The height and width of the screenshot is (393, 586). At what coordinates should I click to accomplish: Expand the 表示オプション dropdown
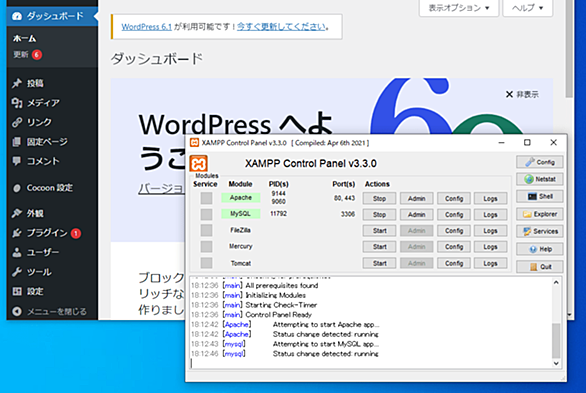459,8
